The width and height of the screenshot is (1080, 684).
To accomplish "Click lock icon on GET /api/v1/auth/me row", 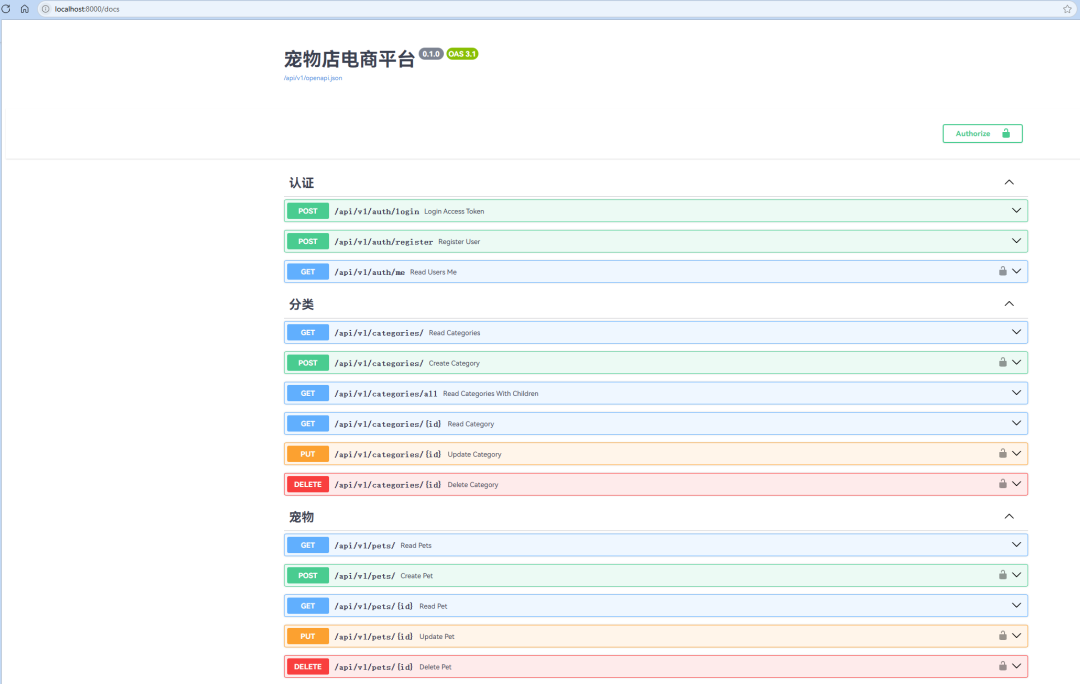I will (x=1002, y=271).
